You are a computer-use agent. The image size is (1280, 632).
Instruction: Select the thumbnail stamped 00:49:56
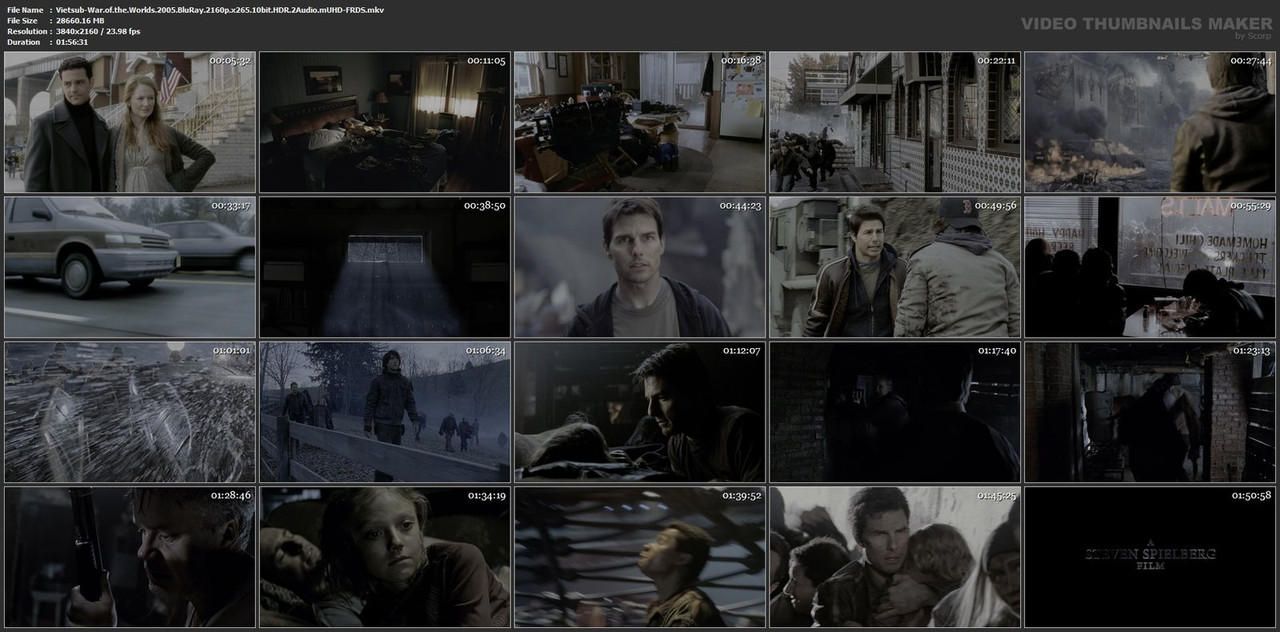pyautogui.click(x=895, y=267)
